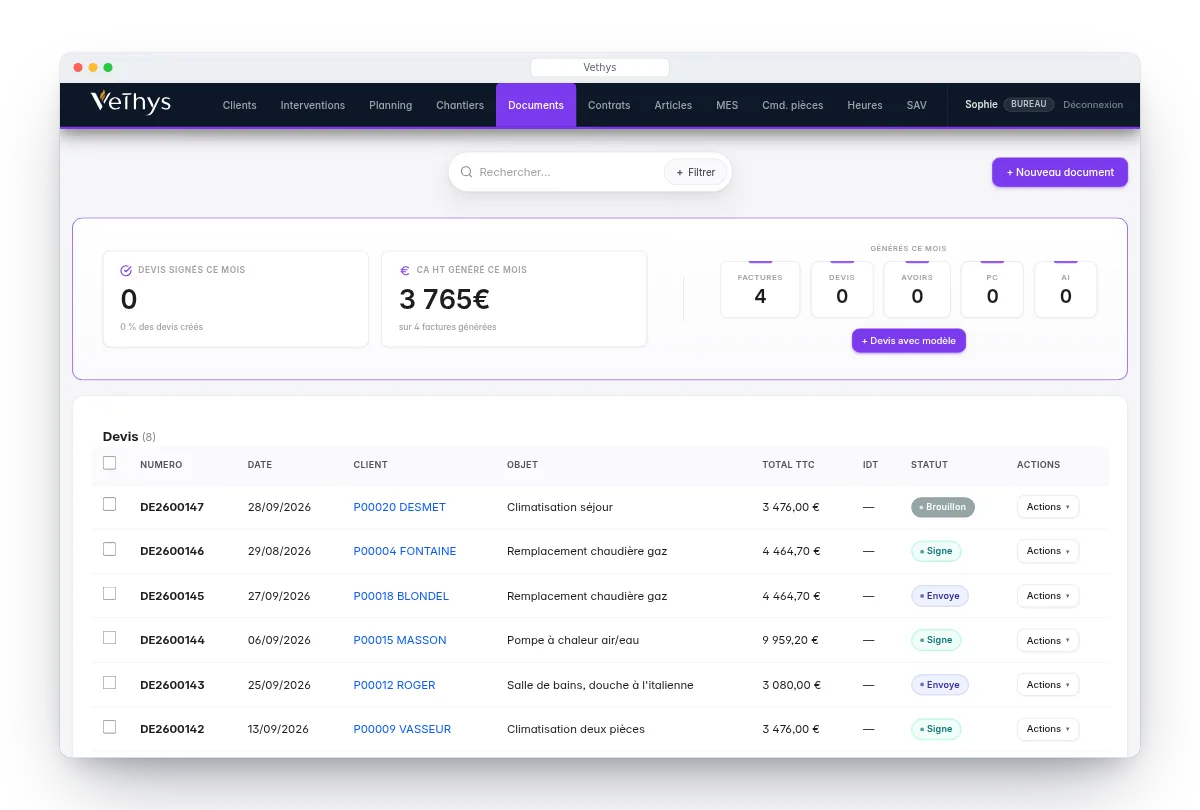This screenshot has height=810, width=1200.
Task: Click the Brouillon status badge
Action: pos(943,507)
